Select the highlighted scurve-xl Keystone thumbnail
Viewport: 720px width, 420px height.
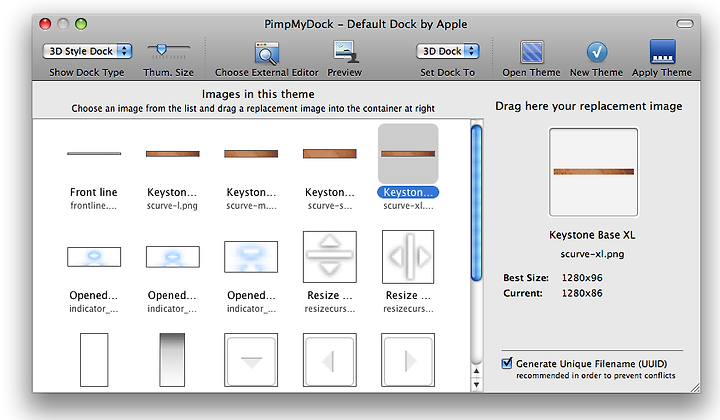click(x=408, y=154)
